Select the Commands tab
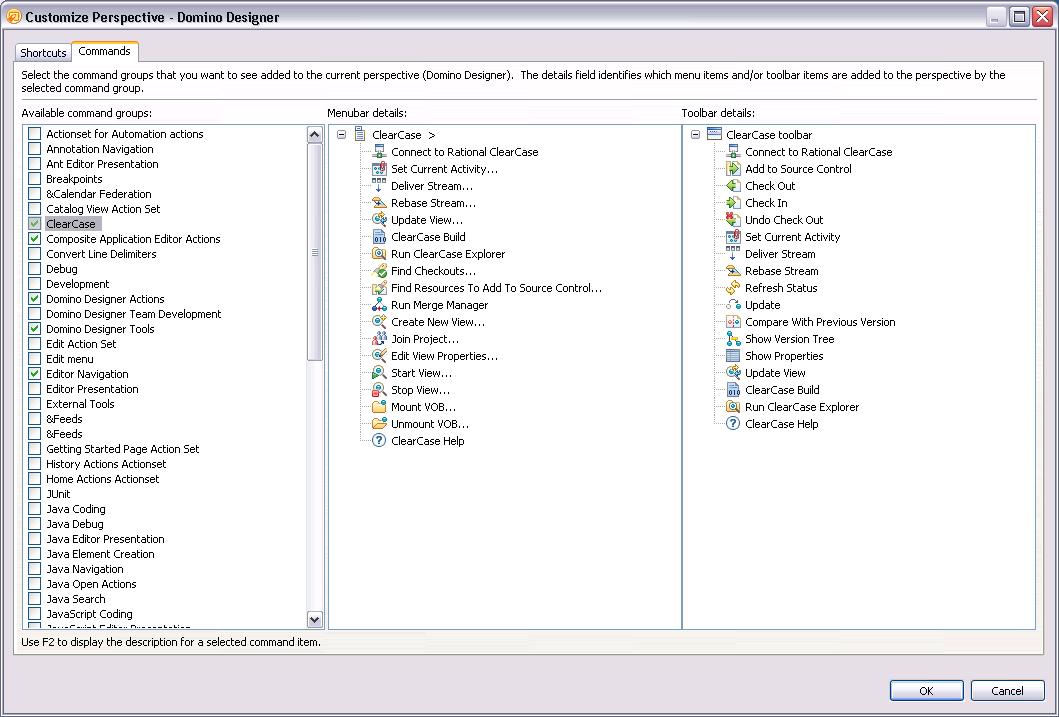Screen dimensions: 1059x717 [104, 51]
